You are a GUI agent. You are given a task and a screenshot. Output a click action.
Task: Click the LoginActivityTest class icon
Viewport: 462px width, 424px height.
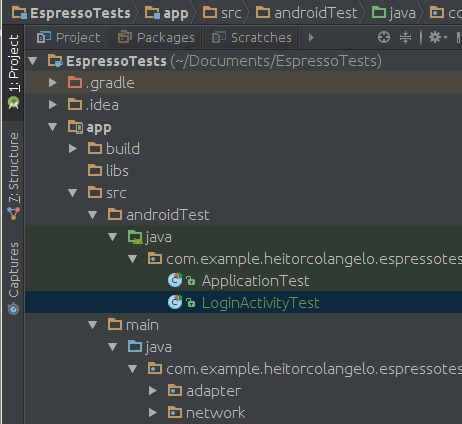(175, 302)
